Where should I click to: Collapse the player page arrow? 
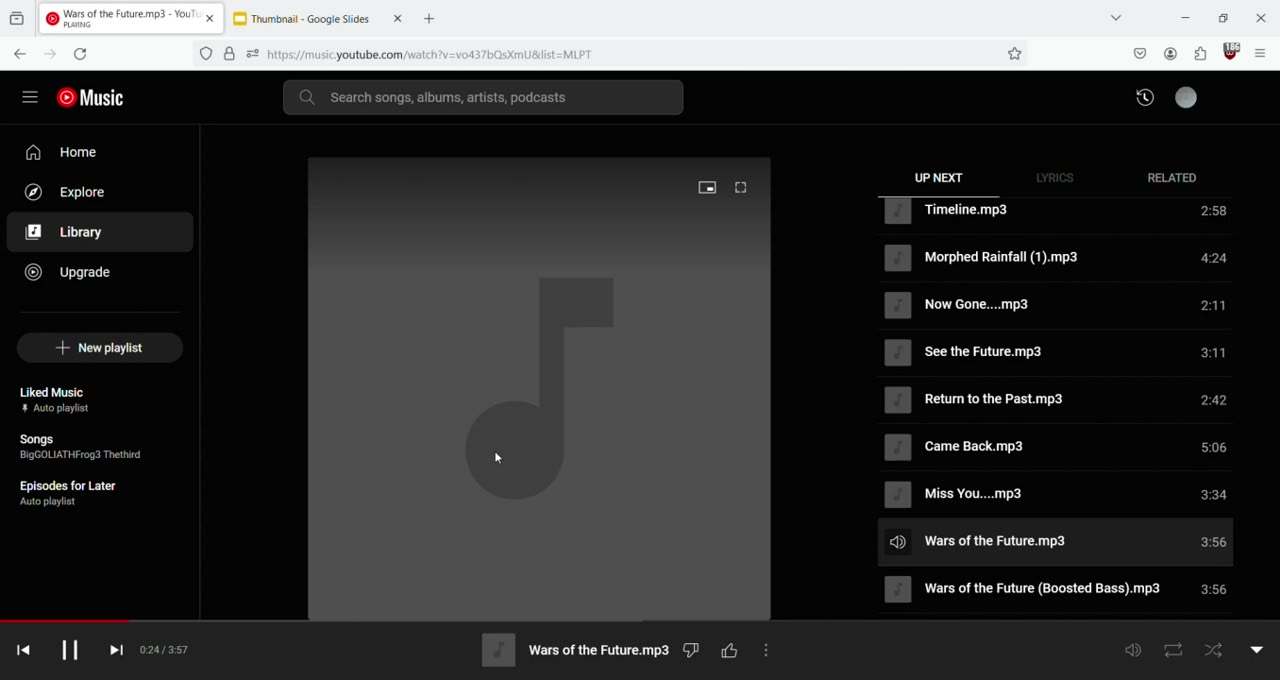pyautogui.click(x=1257, y=650)
